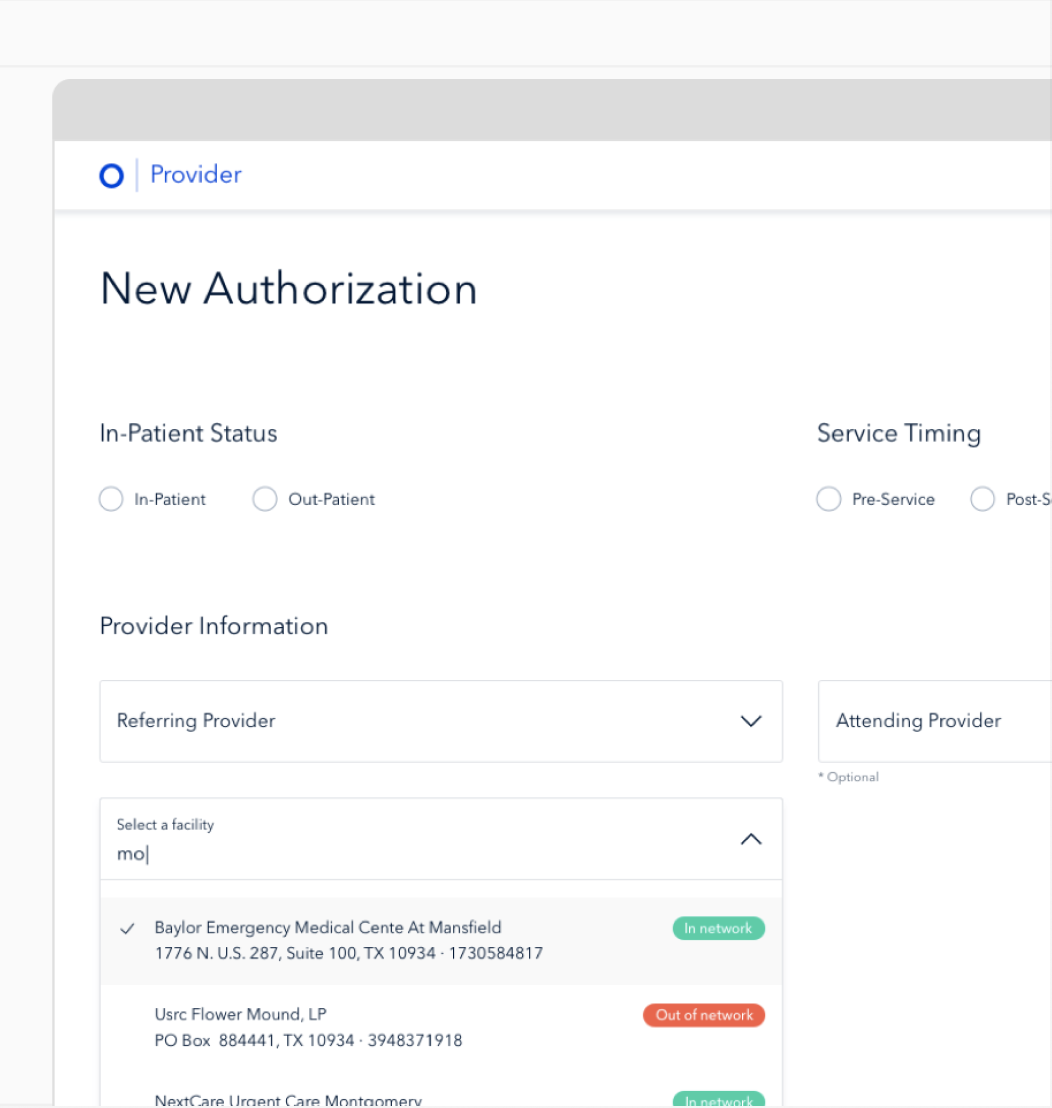Click the Service Timing section heading

pos(898,433)
